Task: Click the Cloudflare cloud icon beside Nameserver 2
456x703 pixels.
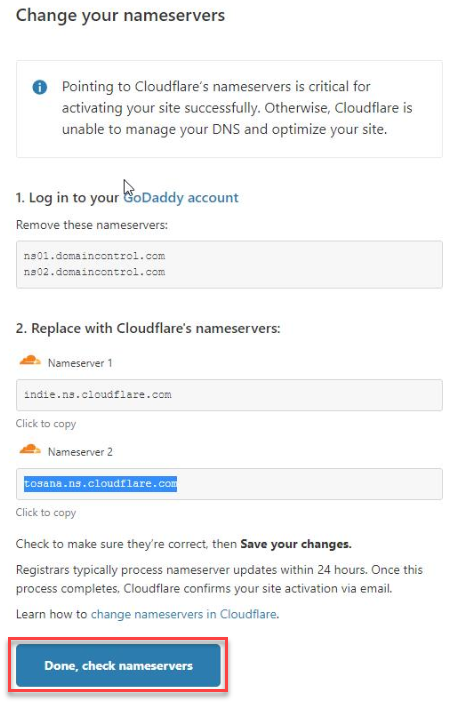Action: [30, 449]
